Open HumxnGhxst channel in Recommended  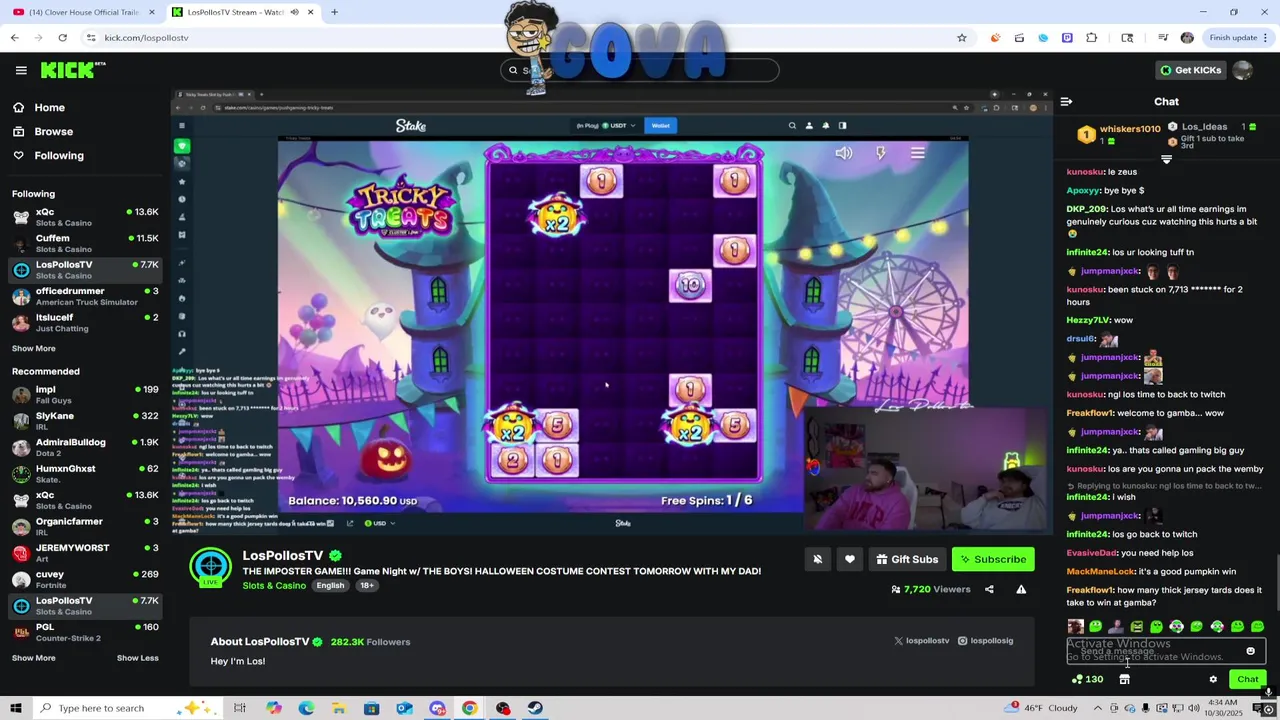85,473
